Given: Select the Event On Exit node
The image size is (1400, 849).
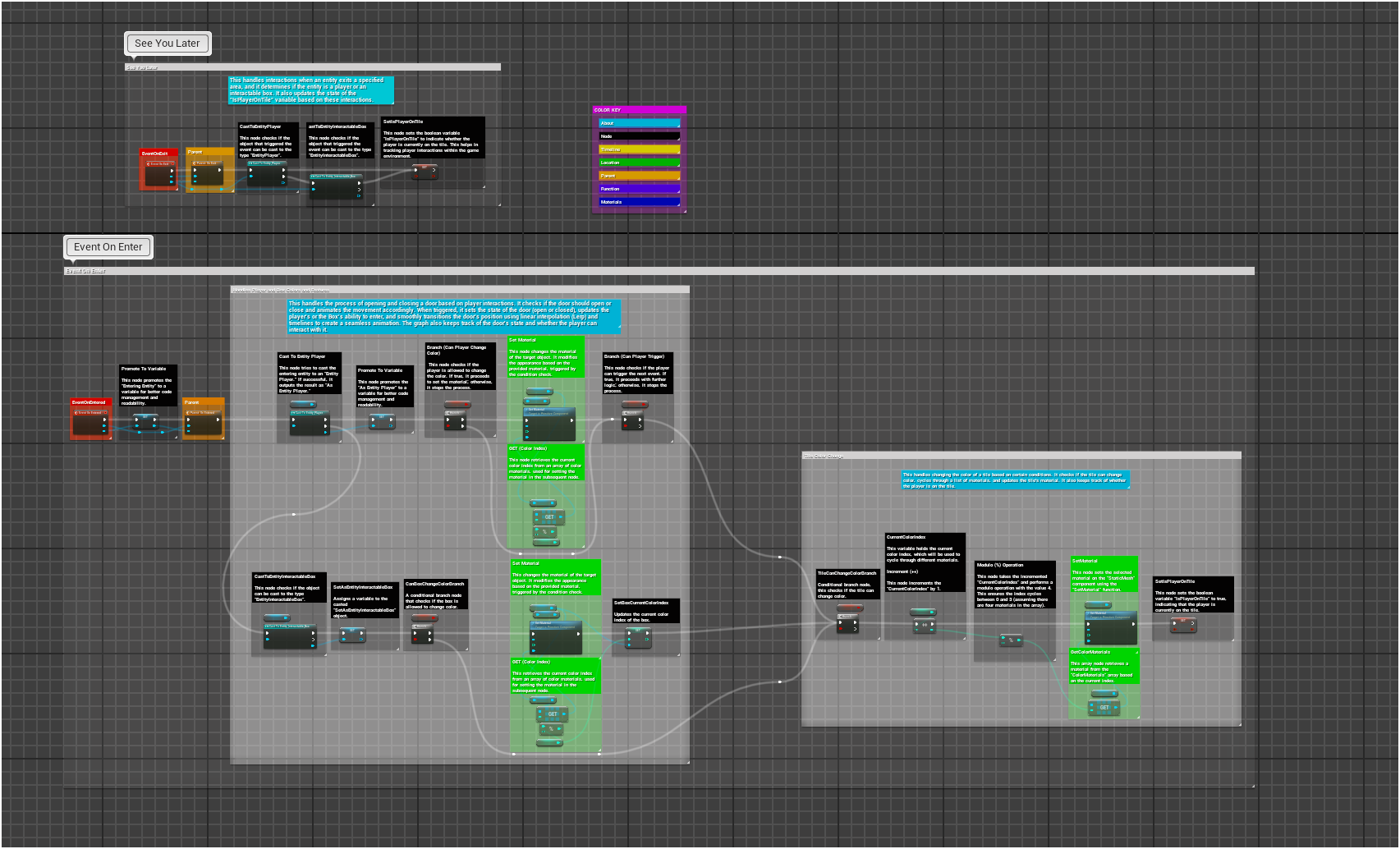Looking at the screenshot, I should coord(160,173).
